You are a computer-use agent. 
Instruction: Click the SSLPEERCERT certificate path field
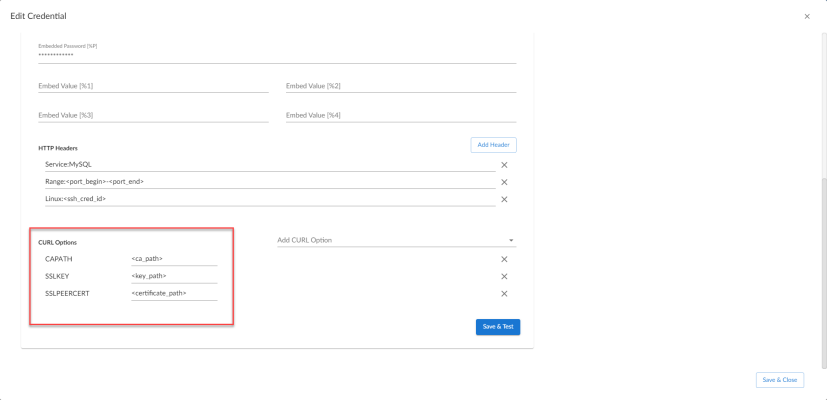(x=174, y=293)
